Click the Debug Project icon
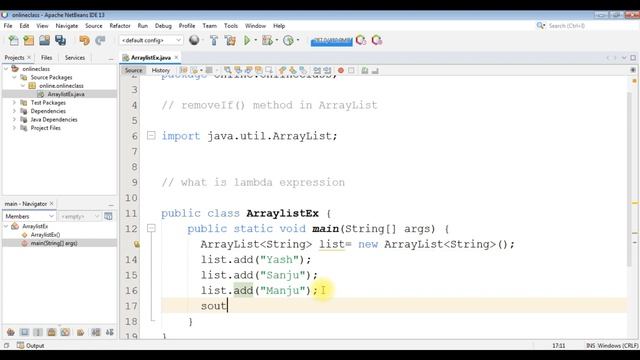The width and height of the screenshot is (640, 360). 267,40
